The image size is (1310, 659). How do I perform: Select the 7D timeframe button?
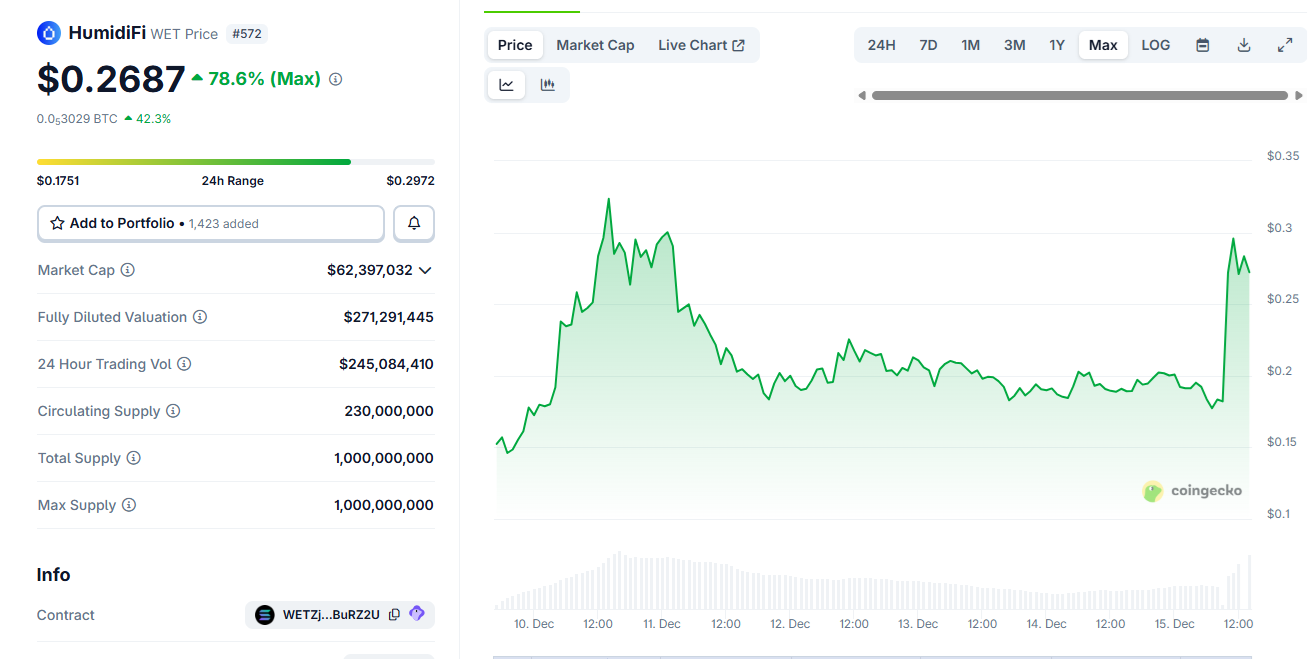point(928,45)
